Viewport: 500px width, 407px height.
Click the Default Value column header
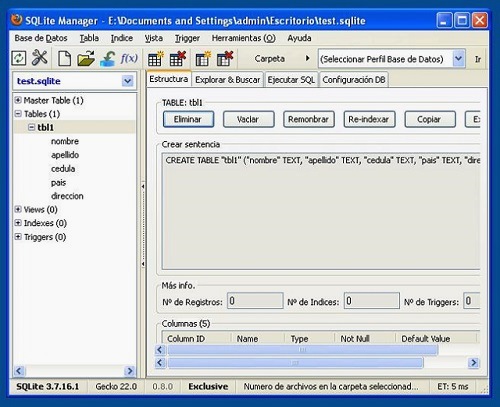coord(437,338)
